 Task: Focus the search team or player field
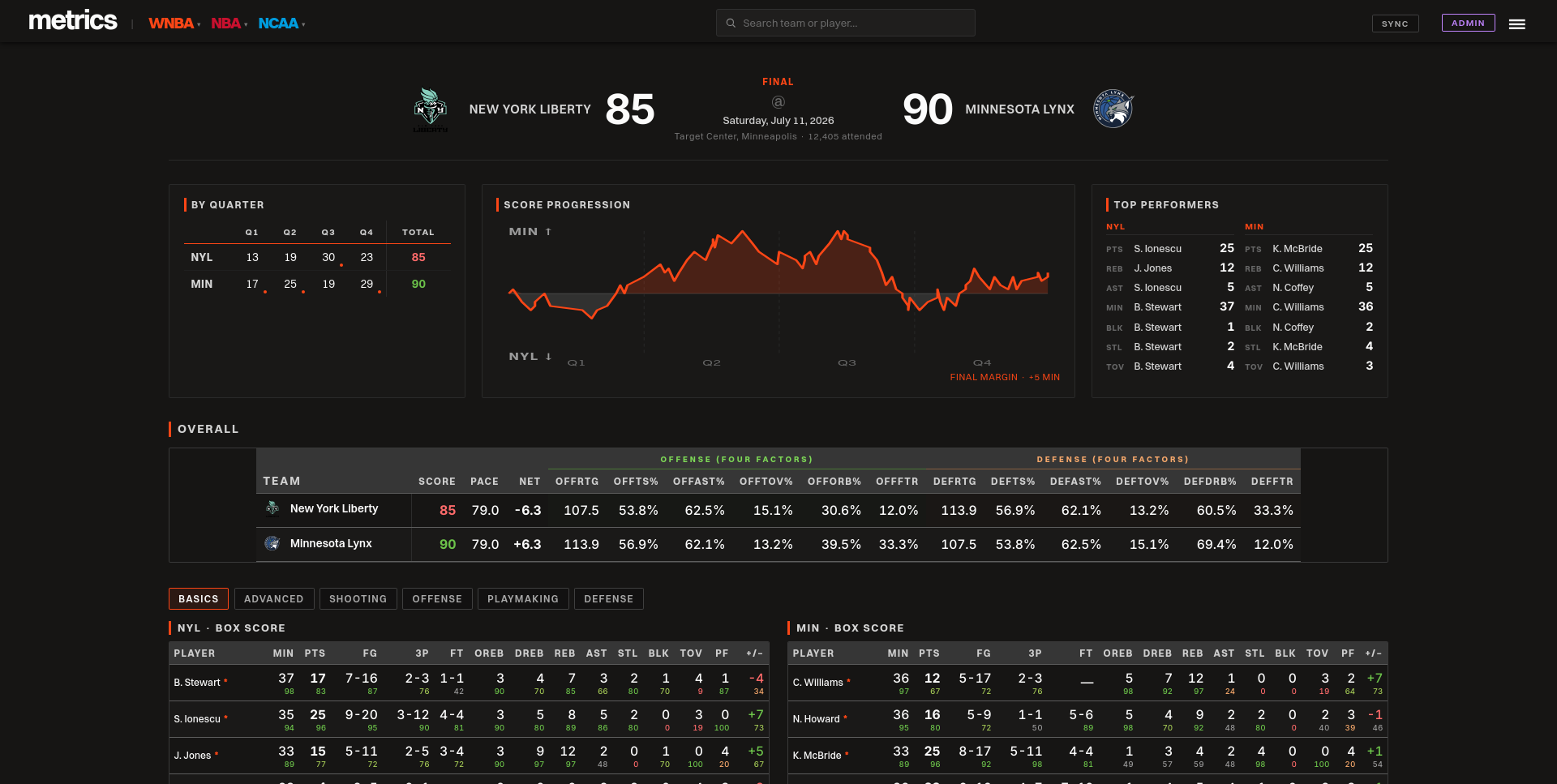845,23
